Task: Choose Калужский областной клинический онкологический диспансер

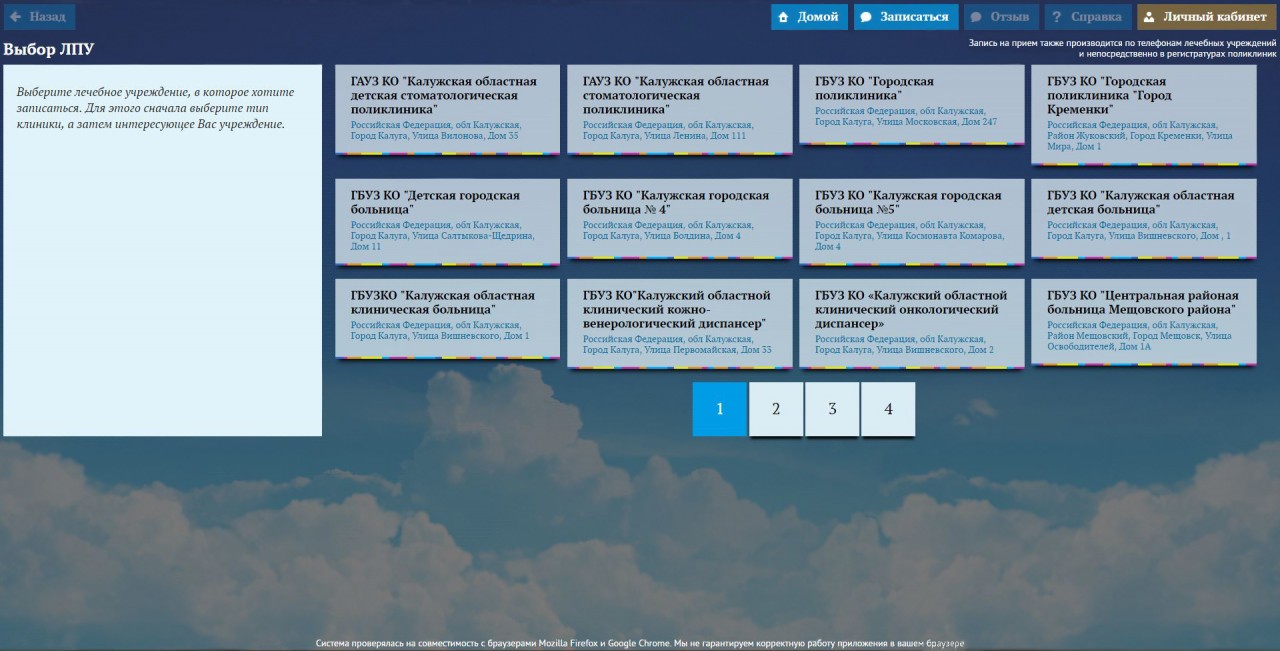Action: point(911,324)
